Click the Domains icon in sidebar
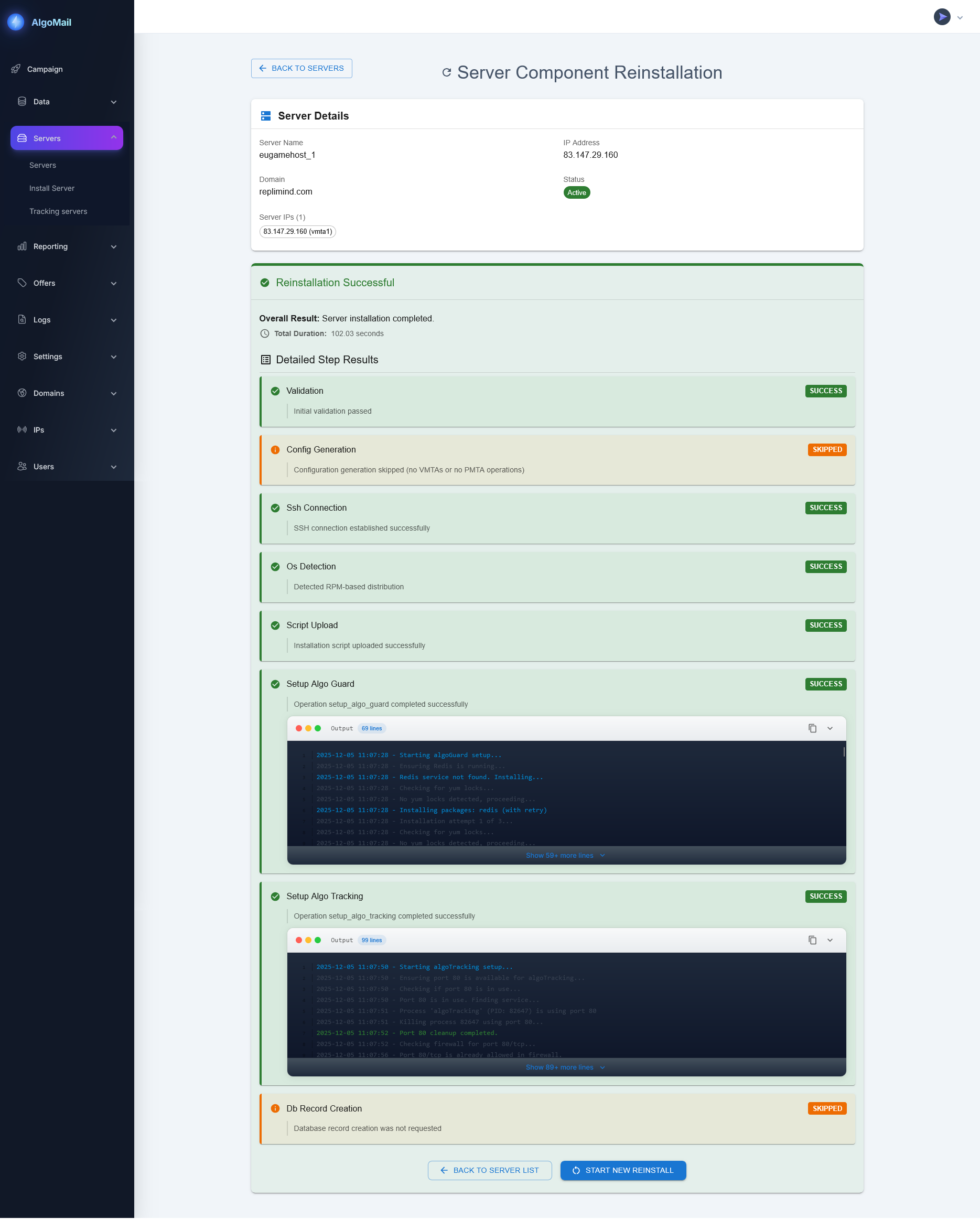This screenshot has width=980, height=1219. (21, 392)
